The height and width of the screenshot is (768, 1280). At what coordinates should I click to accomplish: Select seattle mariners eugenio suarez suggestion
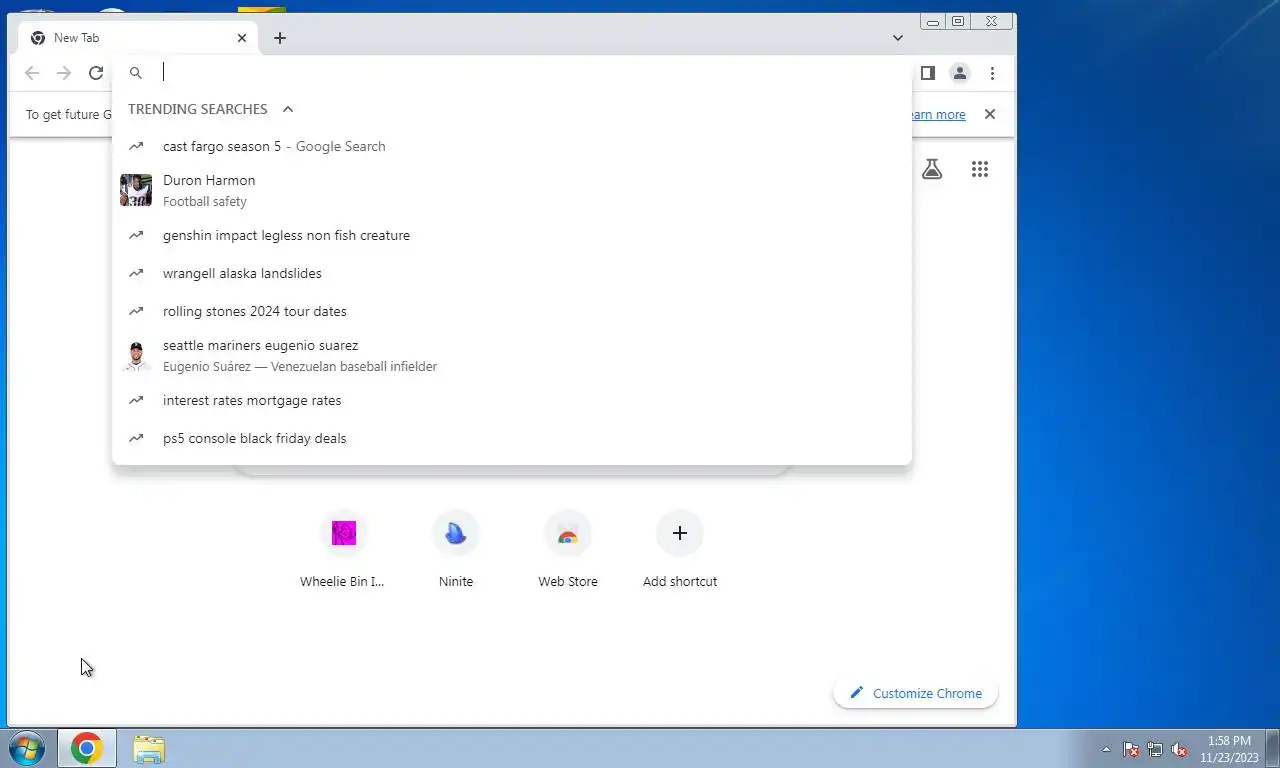point(512,355)
